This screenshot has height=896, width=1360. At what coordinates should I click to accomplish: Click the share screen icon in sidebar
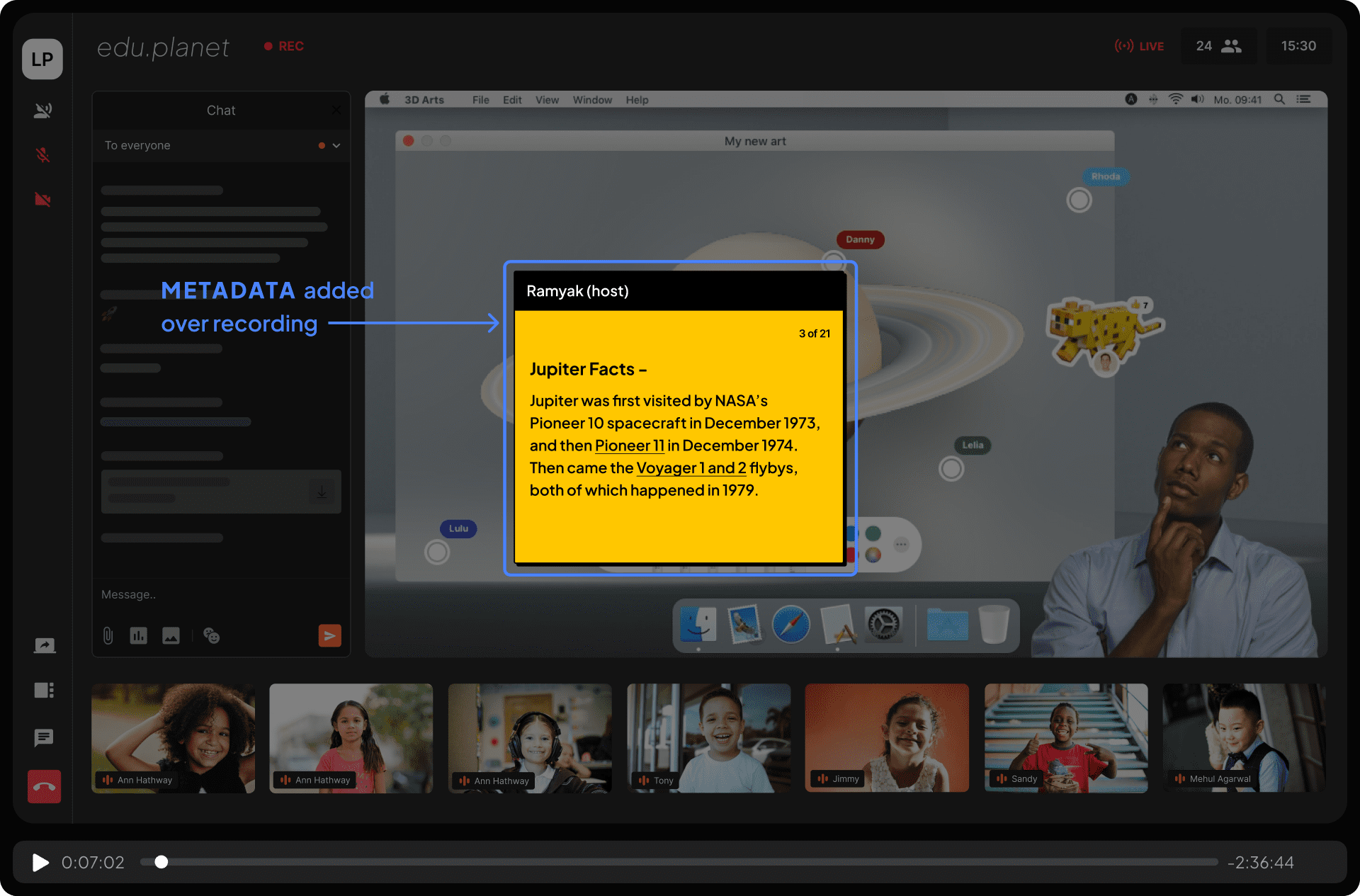[44, 645]
